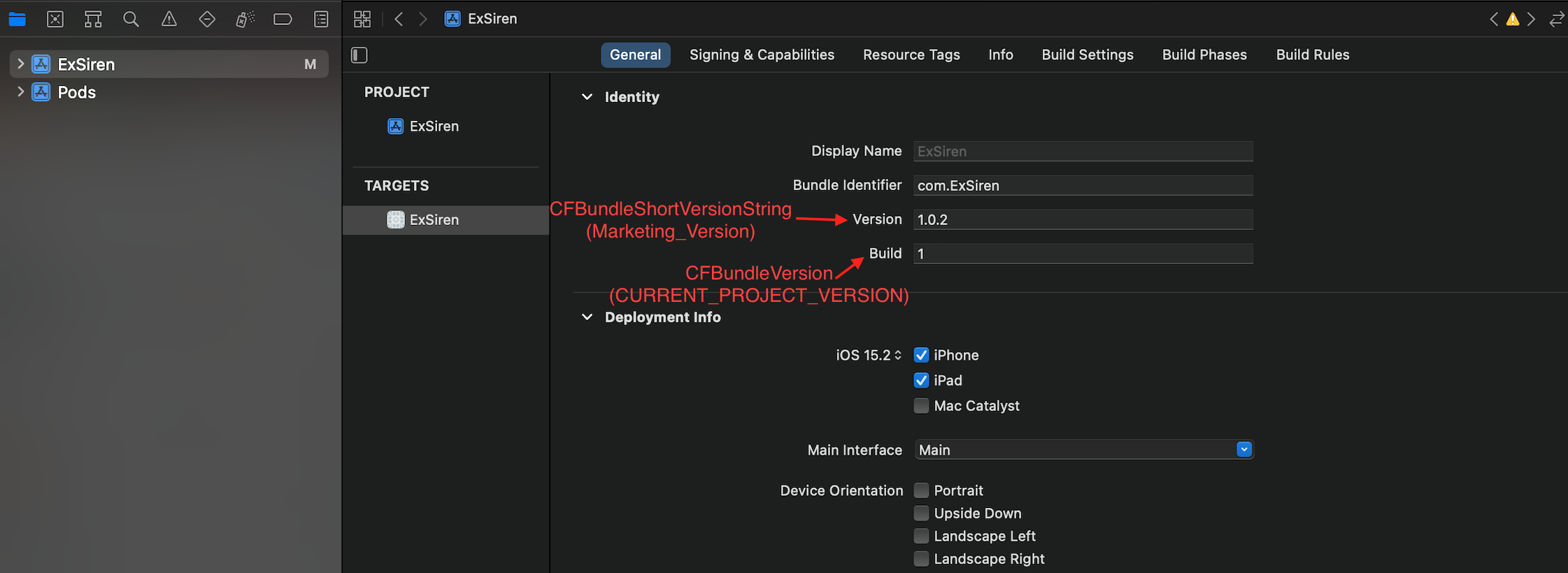
Task: Open the Resource Tags tab
Action: click(911, 55)
